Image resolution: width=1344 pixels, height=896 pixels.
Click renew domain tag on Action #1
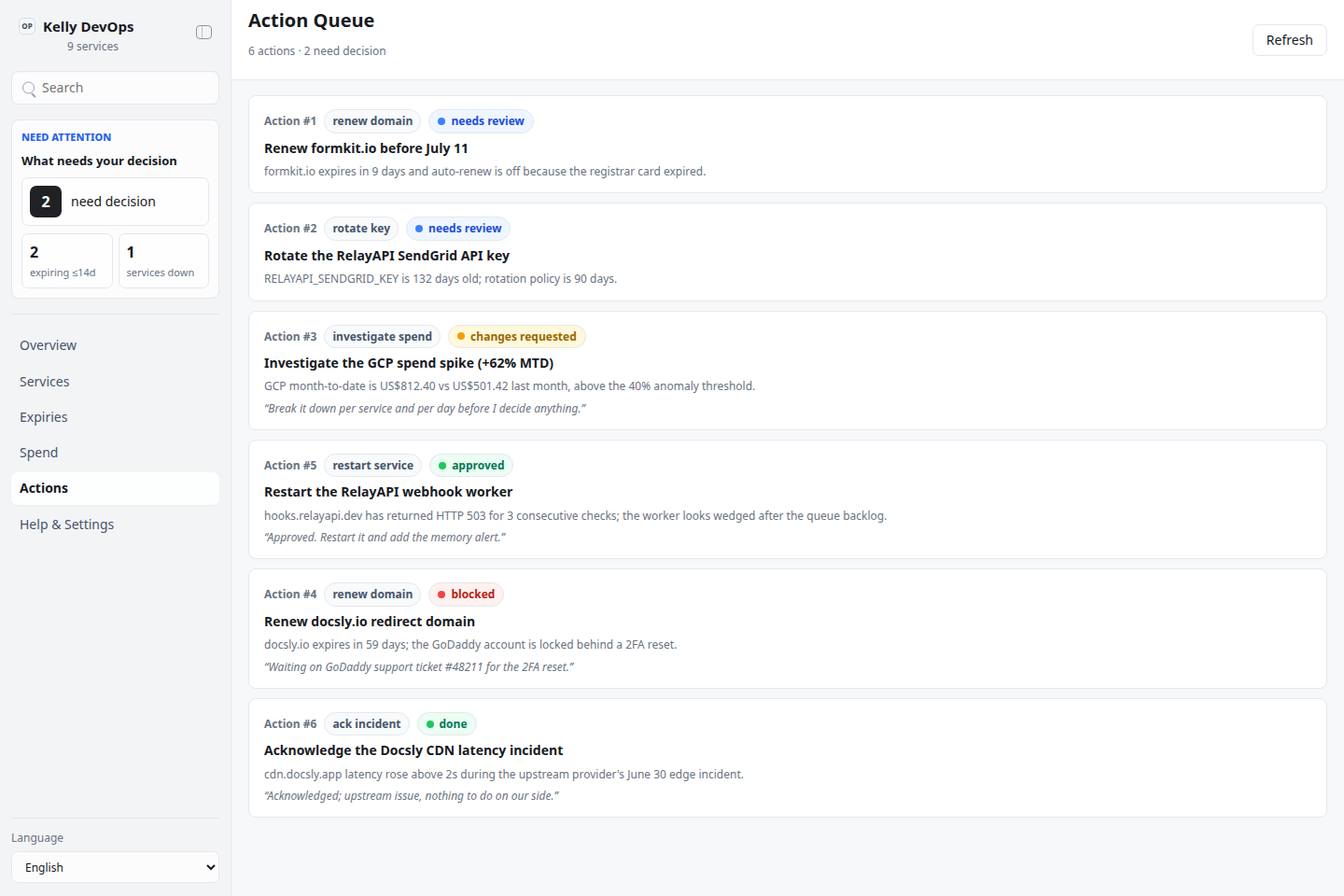tap(372, 121)
